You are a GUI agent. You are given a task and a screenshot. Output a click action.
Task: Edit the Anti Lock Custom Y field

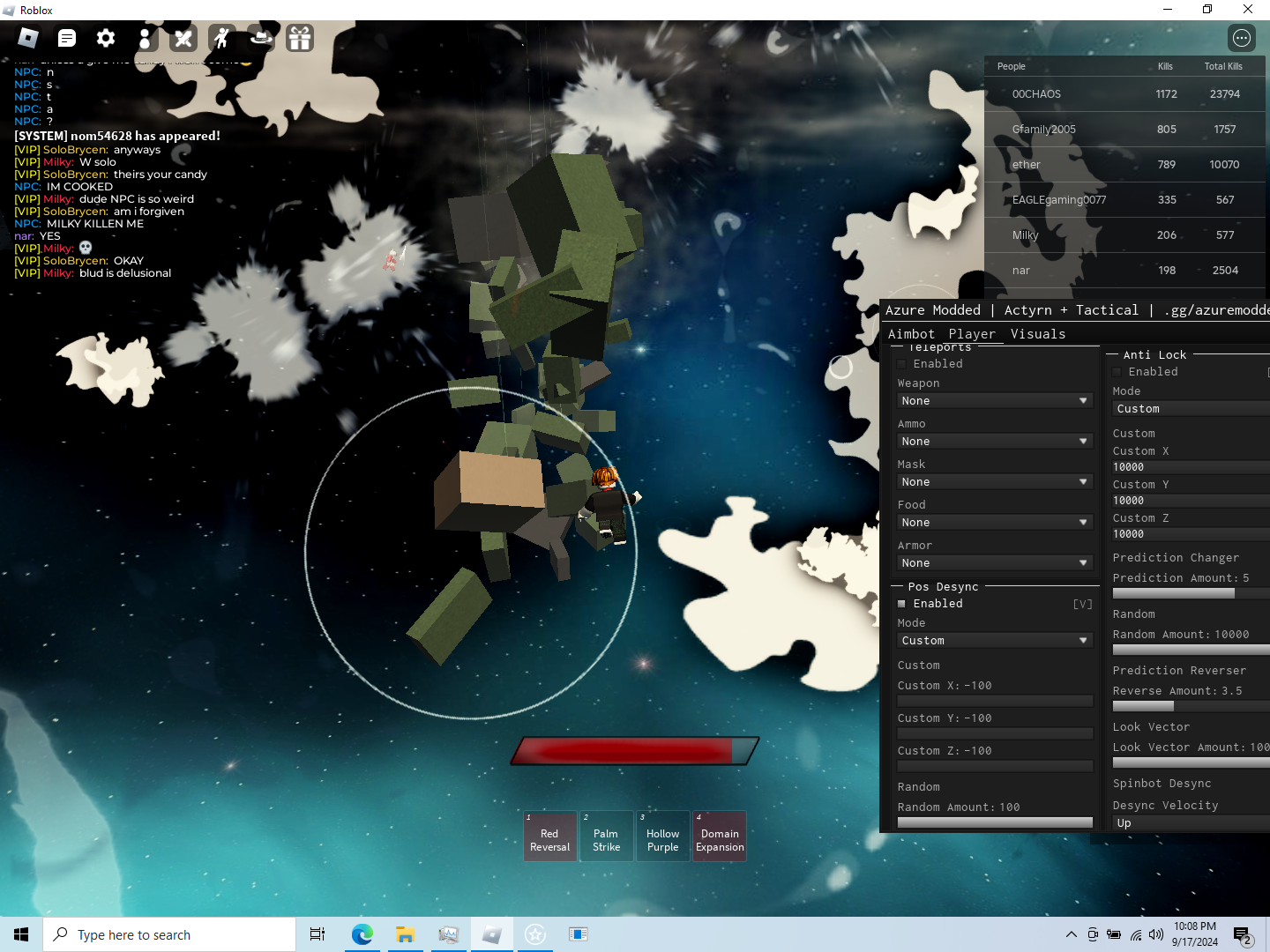click(1191, 501)
